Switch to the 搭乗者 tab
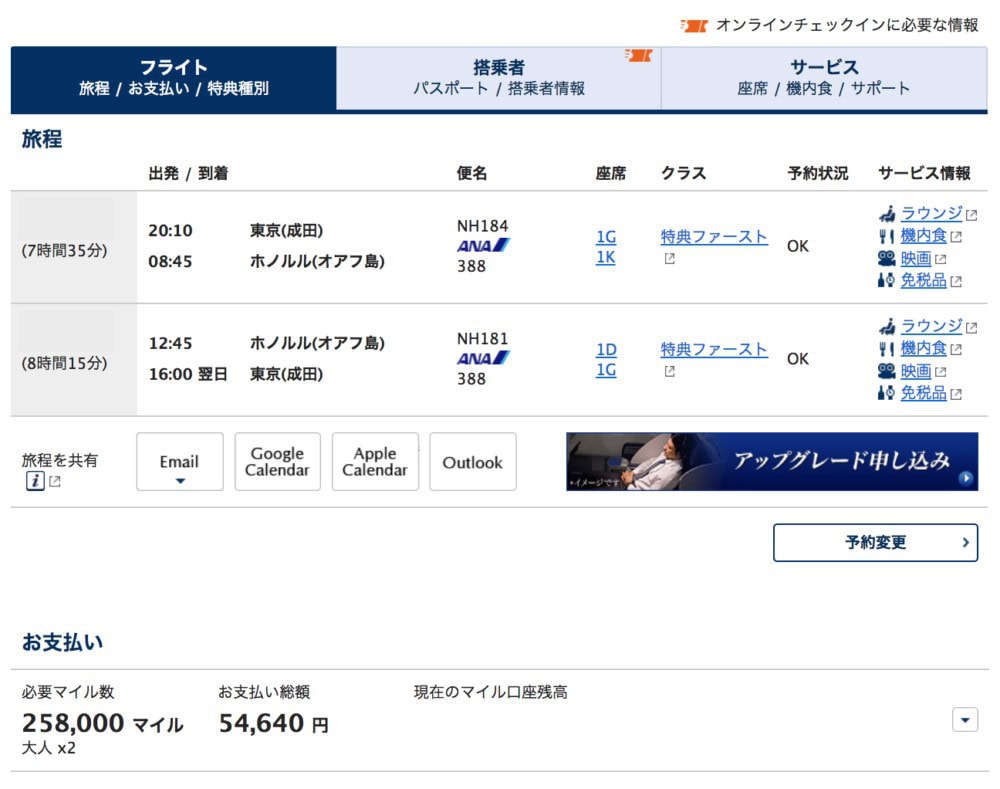This screenshot has width=1000, height=789. pyautogui.click(x=499, y=78)
